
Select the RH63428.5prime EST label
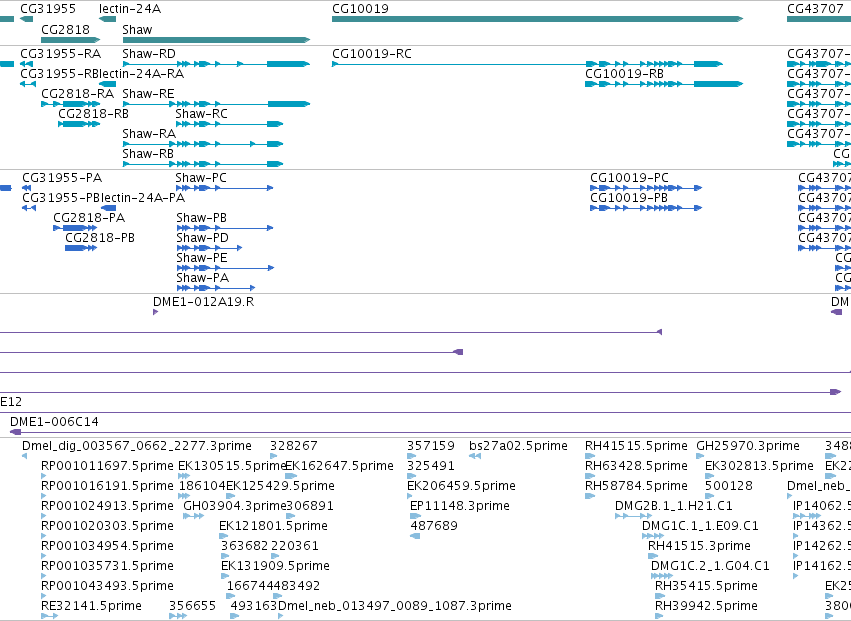pyautogui.click(x=636, y=466)
